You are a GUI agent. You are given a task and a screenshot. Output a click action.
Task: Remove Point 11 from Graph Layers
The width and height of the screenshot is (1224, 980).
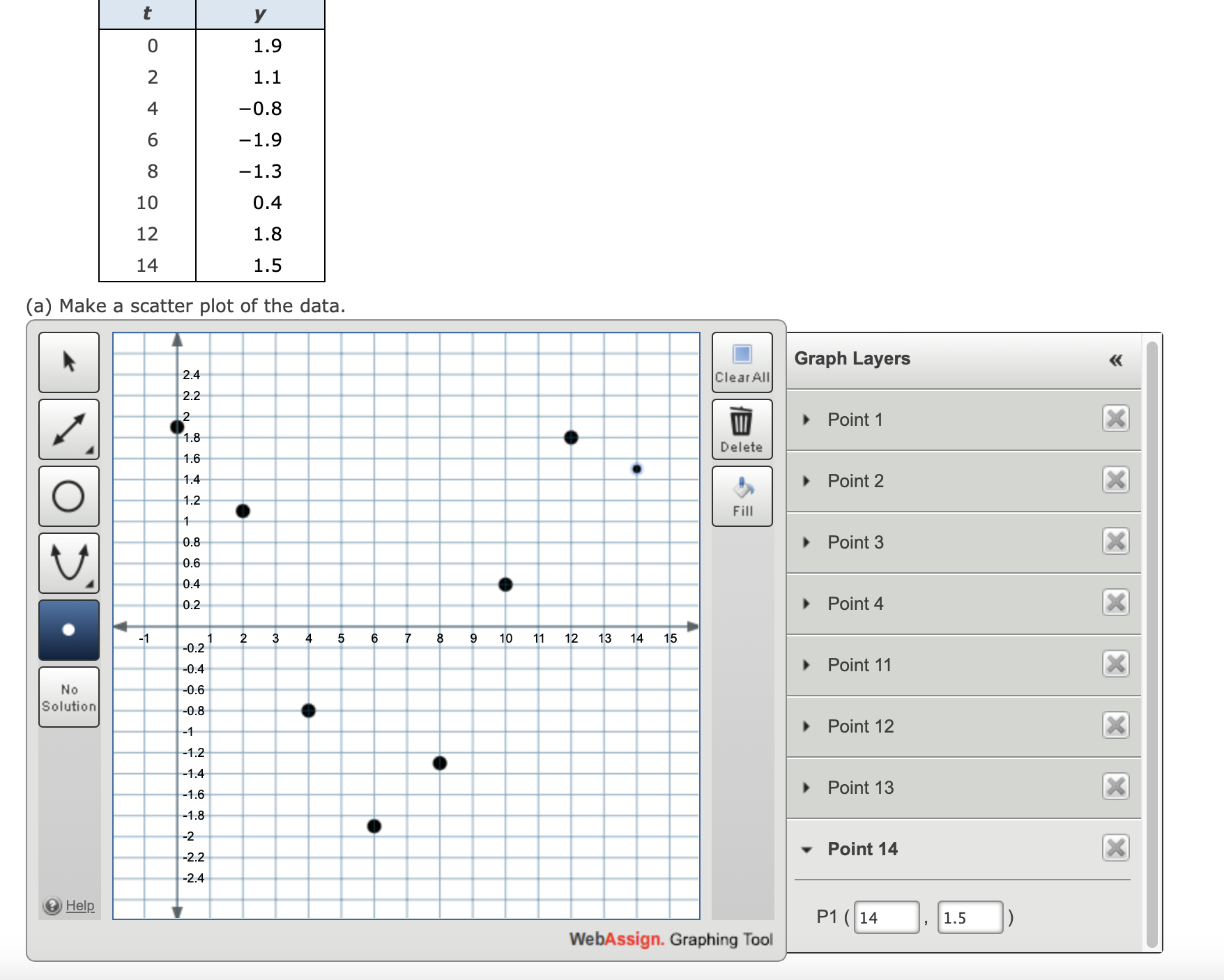click(1116, 664)
